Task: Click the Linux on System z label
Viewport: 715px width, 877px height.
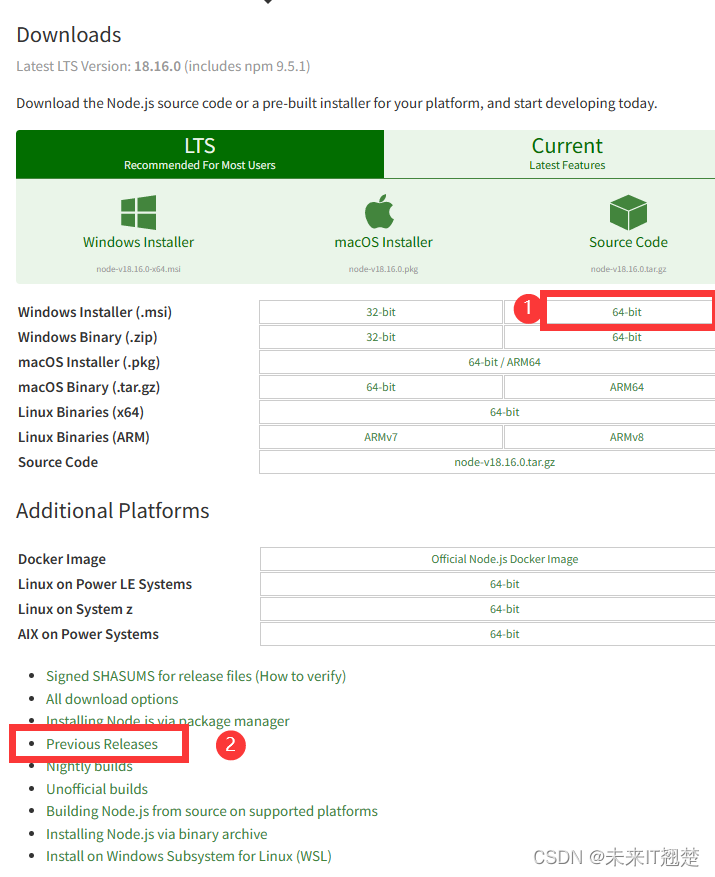Action: (75, 609)
